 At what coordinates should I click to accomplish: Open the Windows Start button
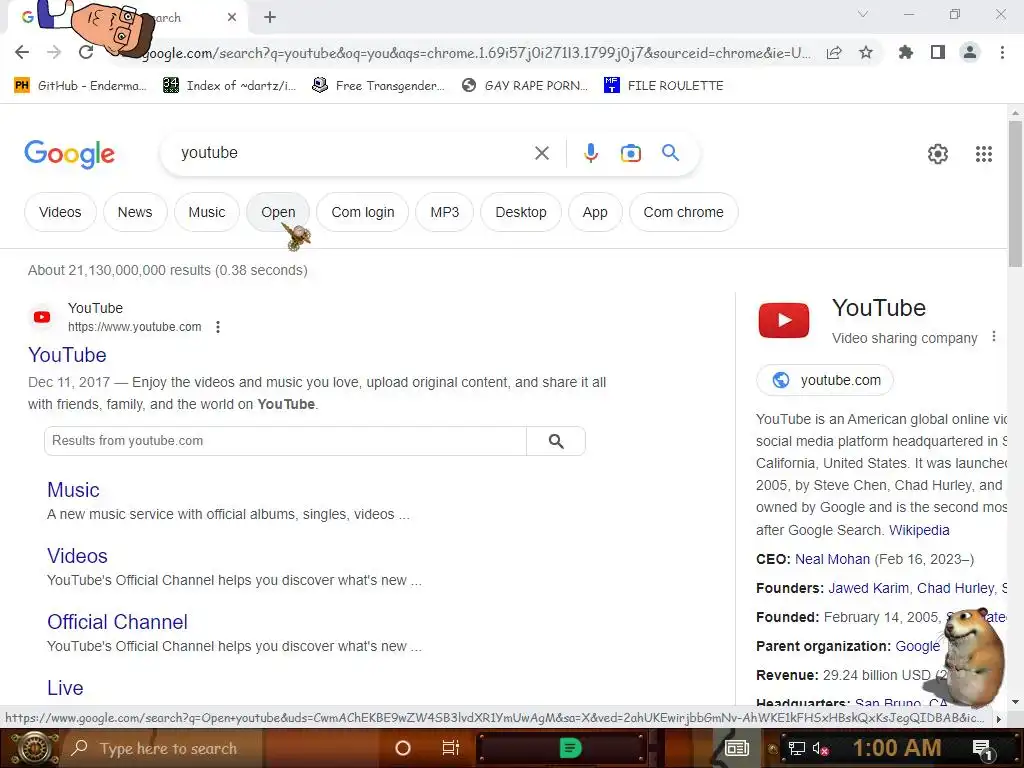click(34, 748)
